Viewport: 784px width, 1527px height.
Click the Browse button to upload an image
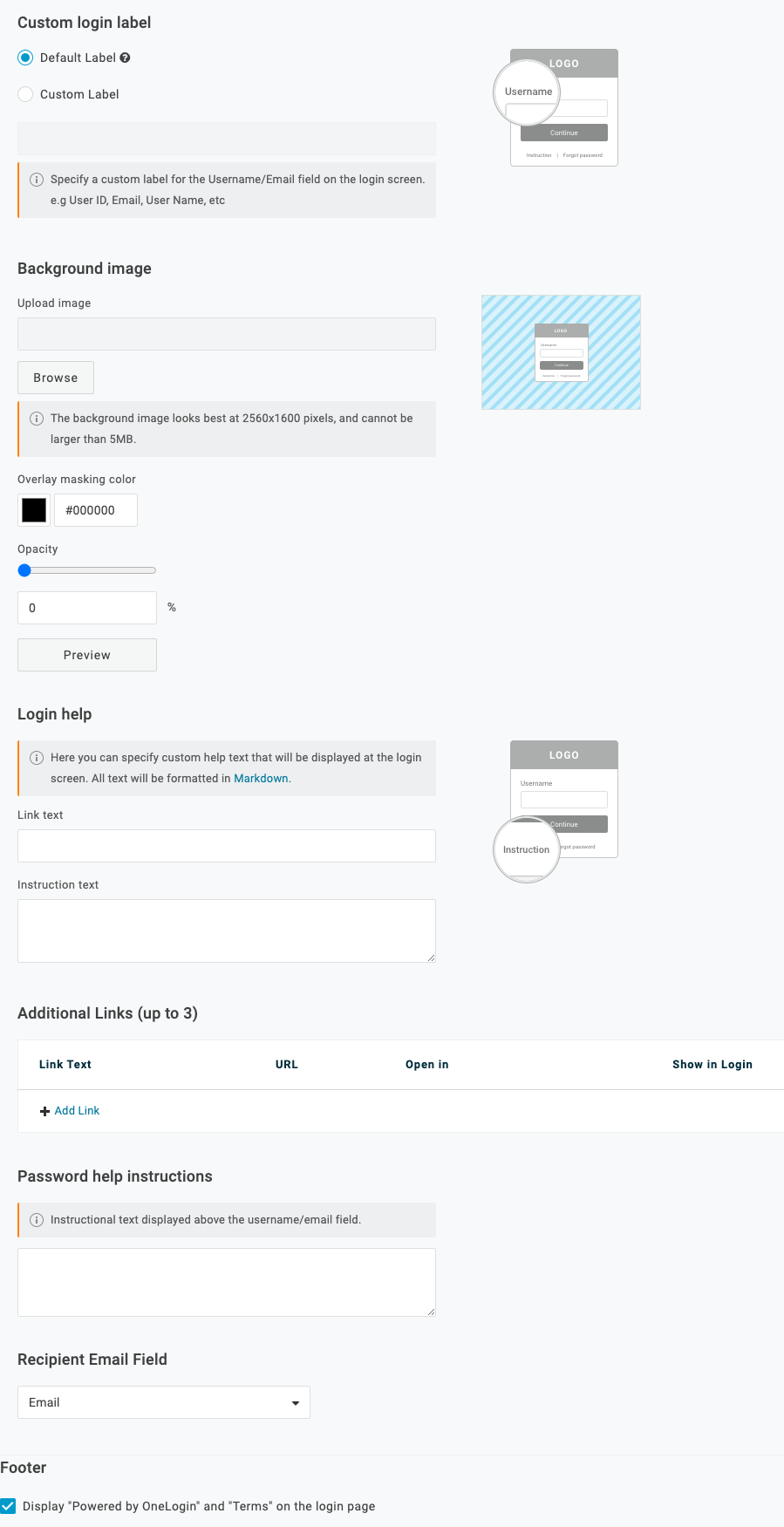55,378
